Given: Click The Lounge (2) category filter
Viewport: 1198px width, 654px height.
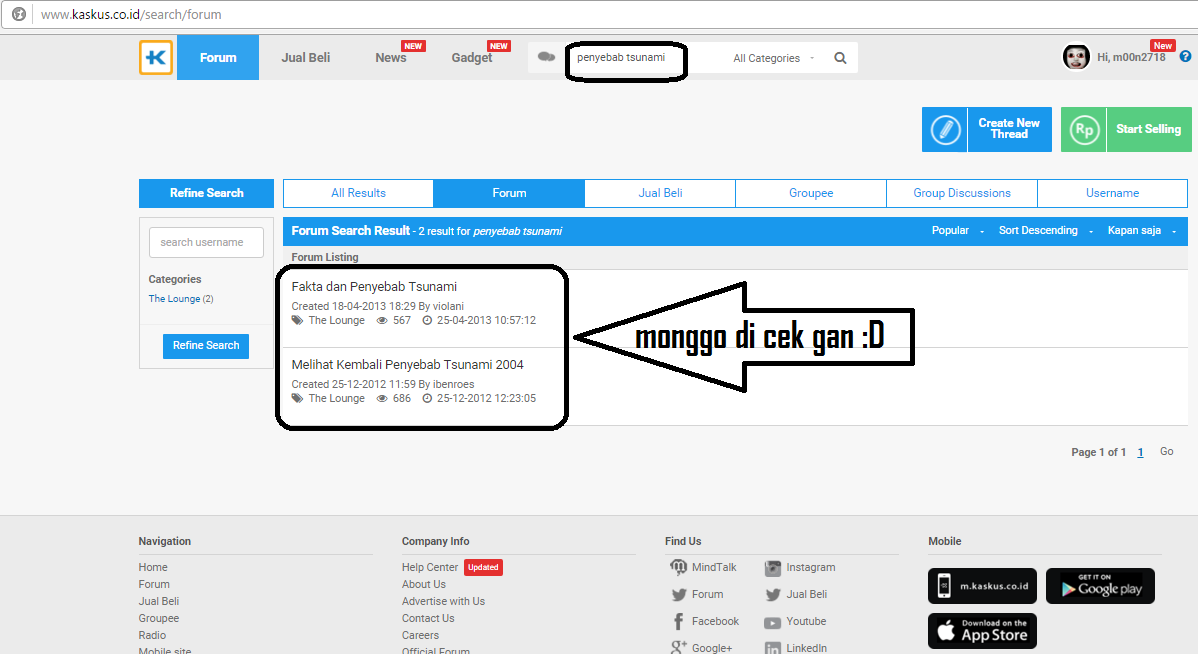Looking at the screenshot, I should tap(181, 299).
